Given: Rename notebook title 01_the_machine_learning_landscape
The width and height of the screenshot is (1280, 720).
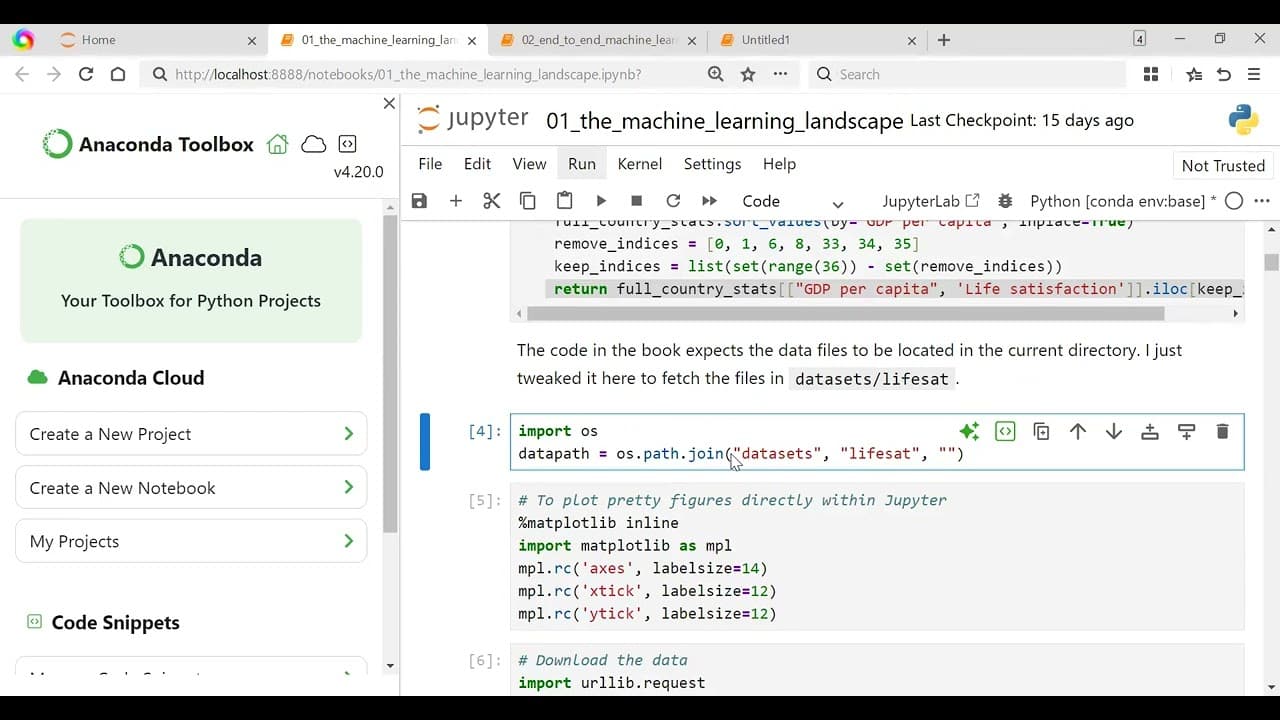Looking at the screenshot, I should click(x=724, y=121).
